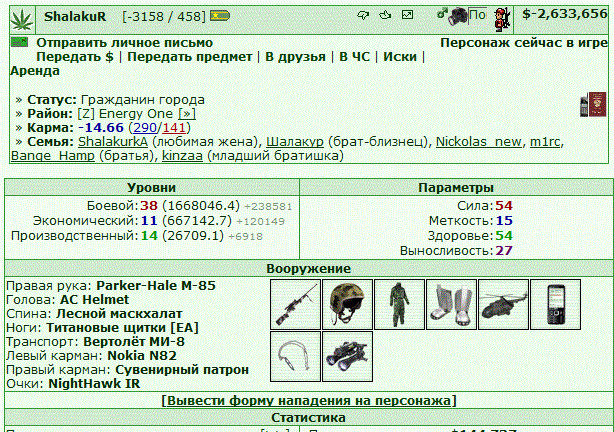The image size is (614, 432).
Task: Open the Parker-Hale M-85 rifle image
Action: pos(295,304)
